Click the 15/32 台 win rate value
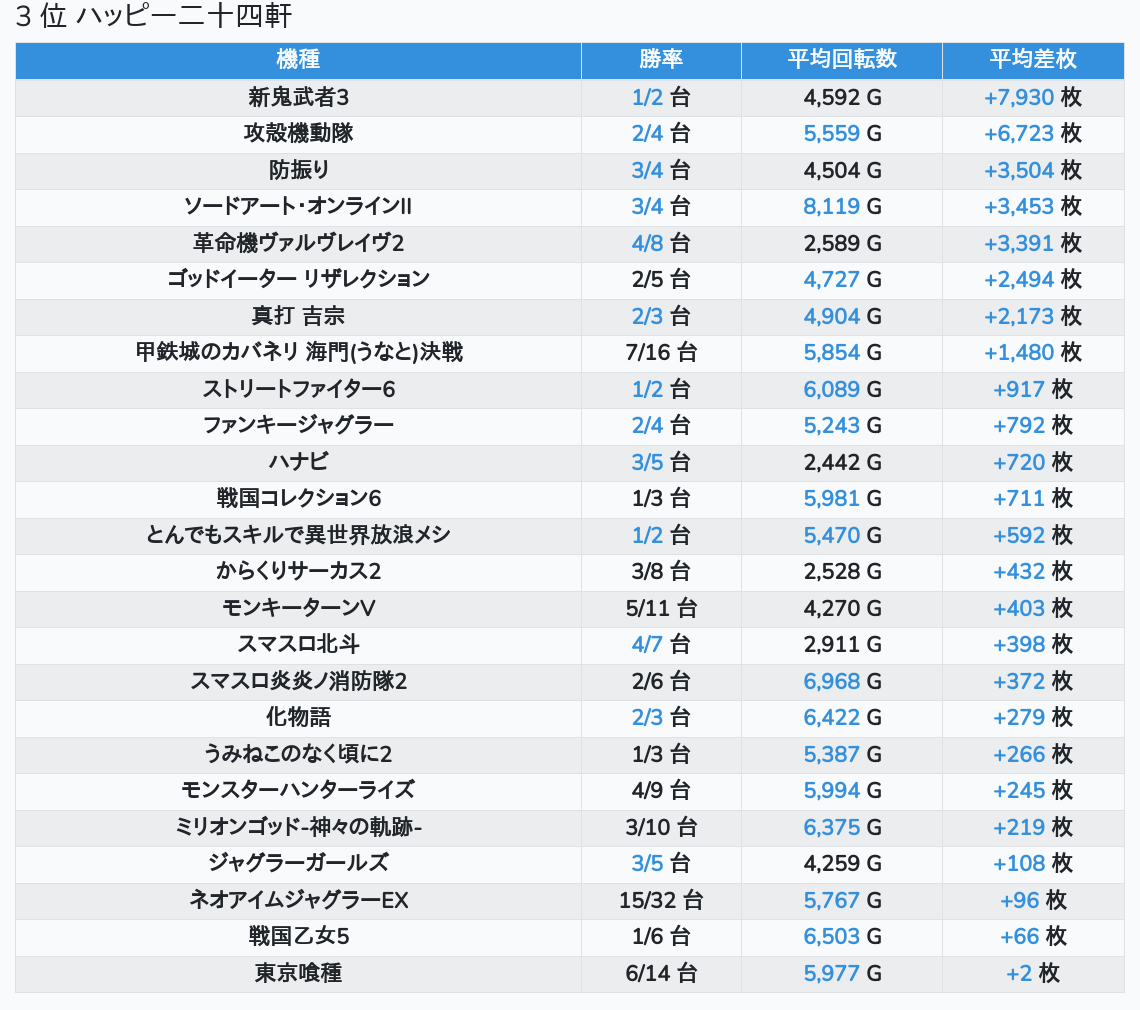The height and width of the screenshot is (1010, 1140). 661,900
